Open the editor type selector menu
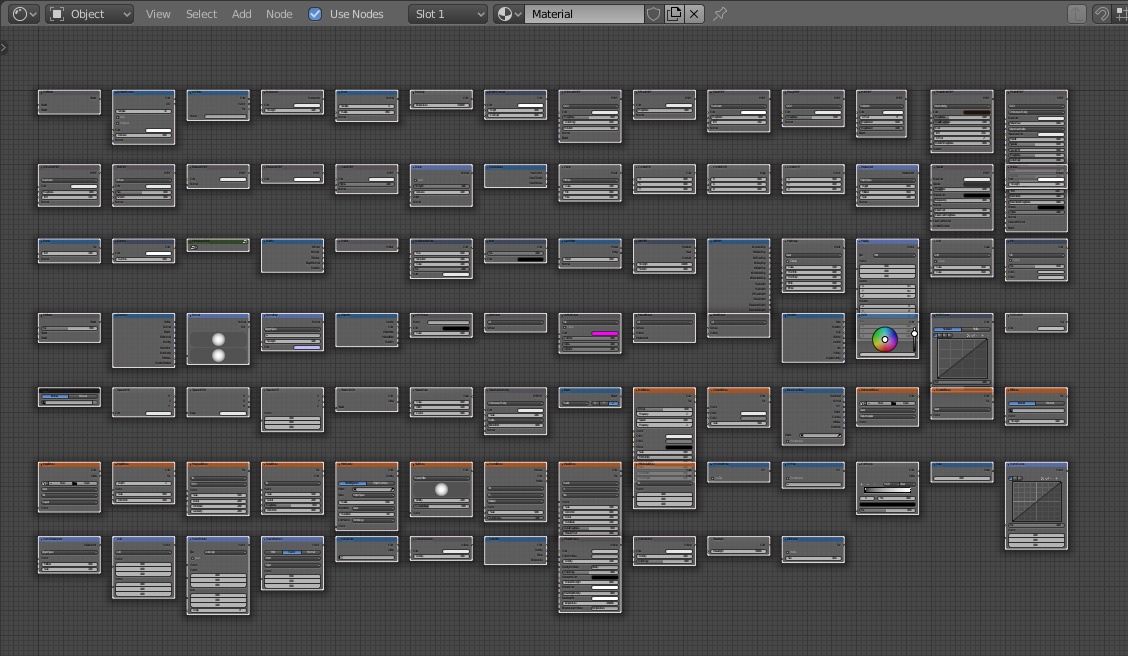The height and width of the screenshot is (656, 1128). [x=24, y=14]
